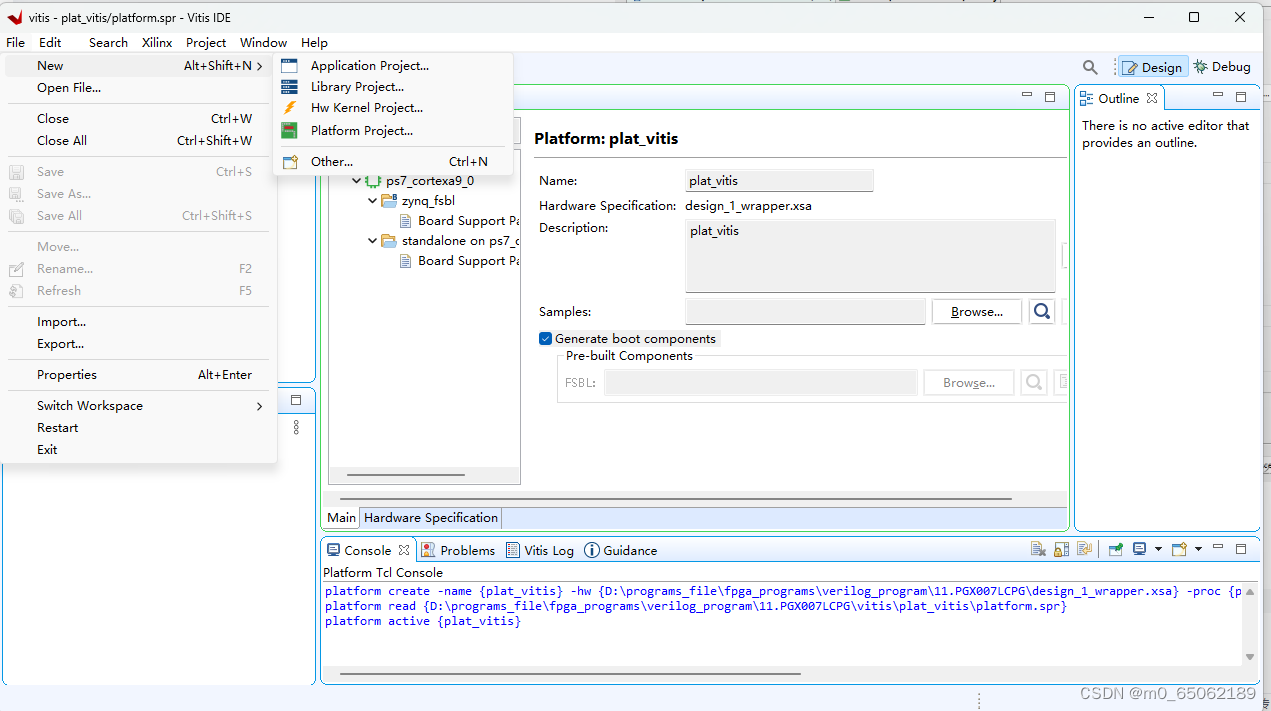Disable Generate boot components
This screenshot has width=1271, height=711.
tap(545, 338)
